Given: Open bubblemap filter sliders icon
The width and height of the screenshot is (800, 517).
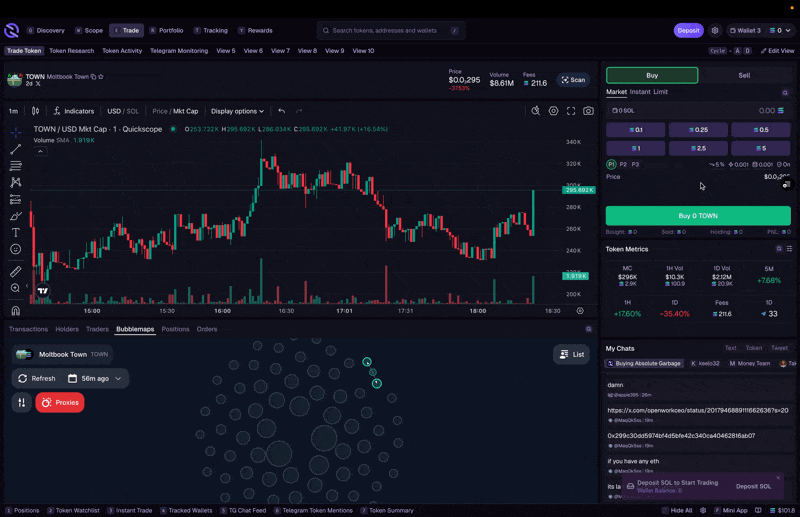Looking at the screenshot, I should 21,402.
